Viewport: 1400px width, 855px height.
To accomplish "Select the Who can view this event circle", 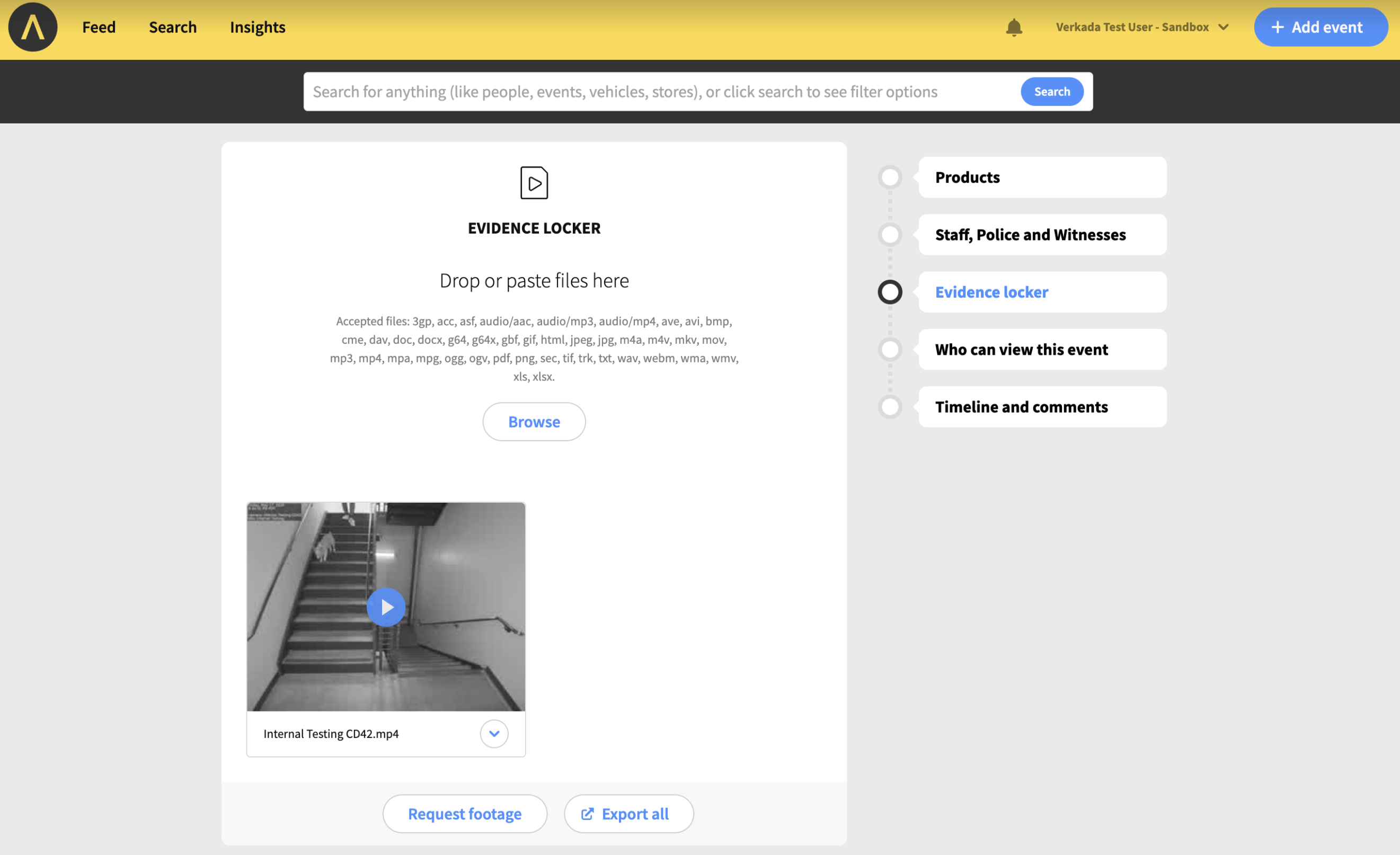I will pos(890,350).
